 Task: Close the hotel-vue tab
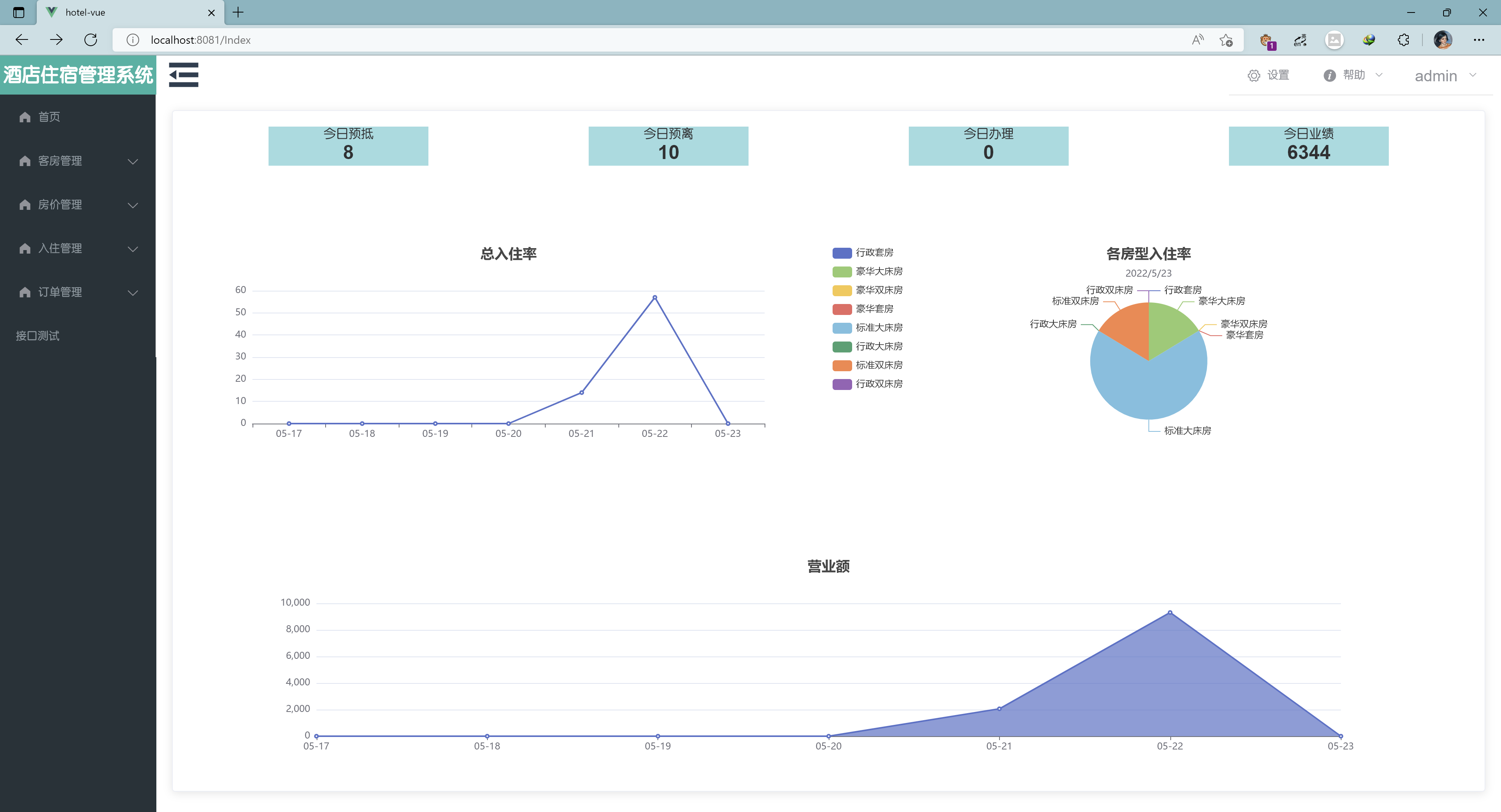click(x=211, y=12)
